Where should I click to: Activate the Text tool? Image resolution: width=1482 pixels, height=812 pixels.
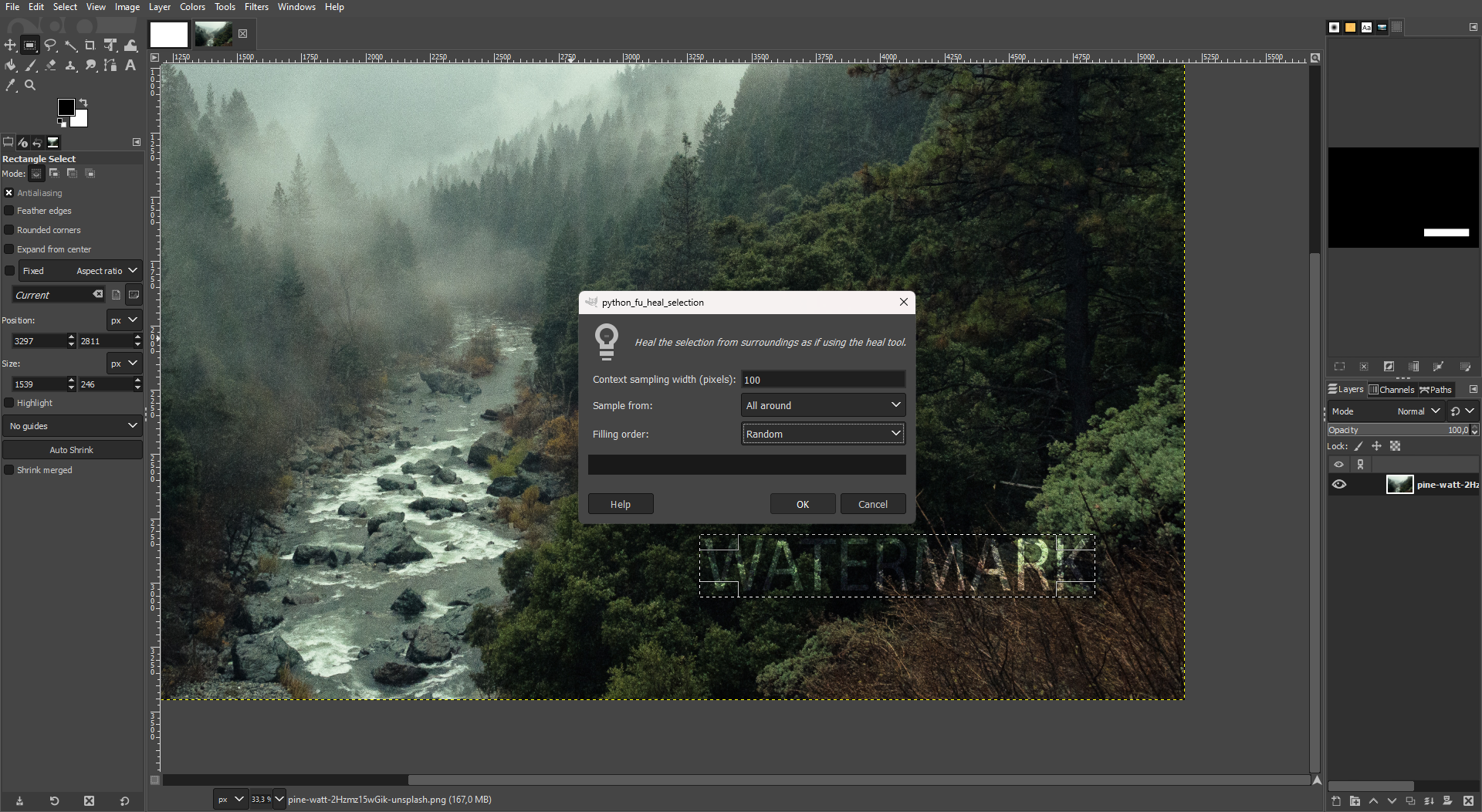pyautogui.click(x=130, y=66)
